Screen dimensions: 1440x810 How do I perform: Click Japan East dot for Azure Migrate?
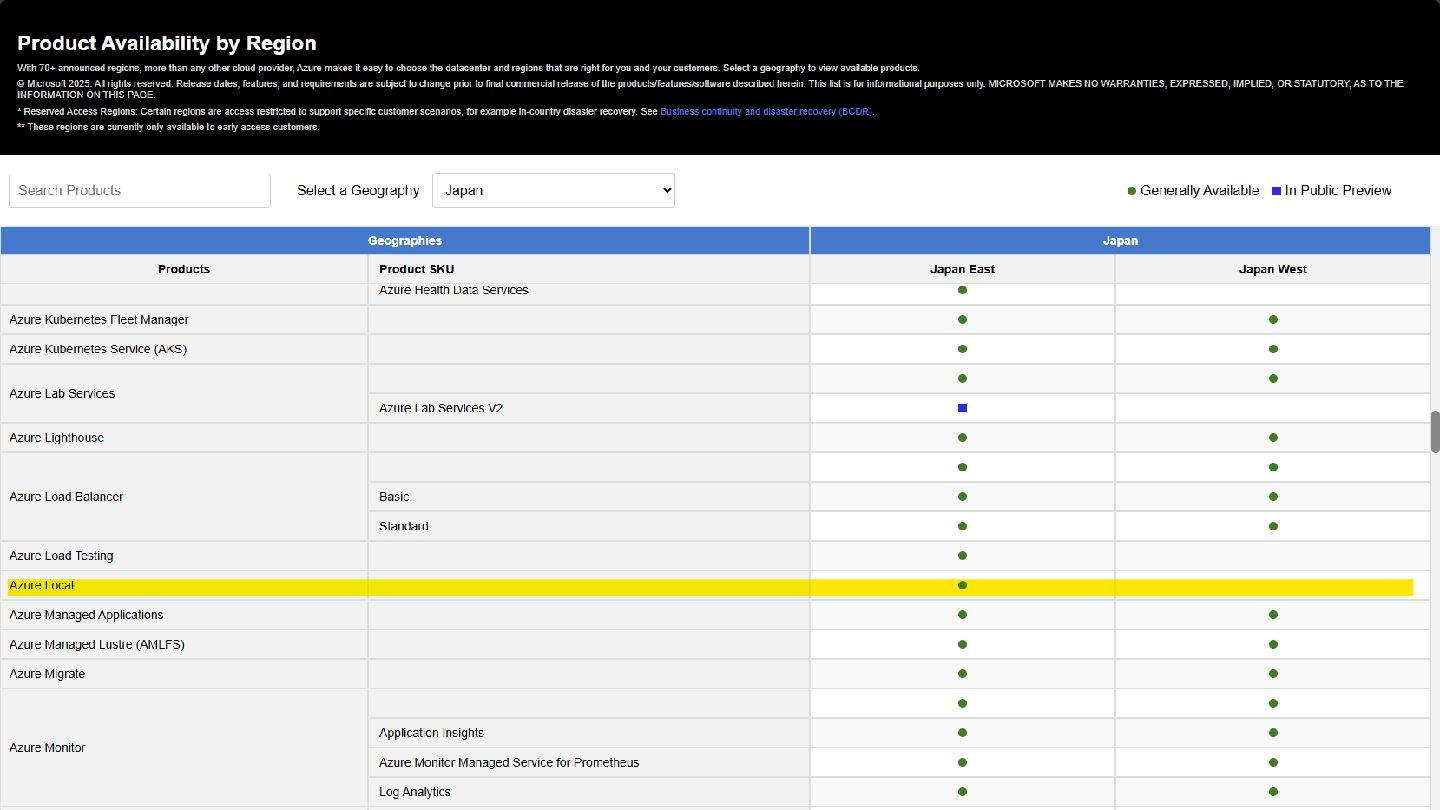(x=962, y=674)
